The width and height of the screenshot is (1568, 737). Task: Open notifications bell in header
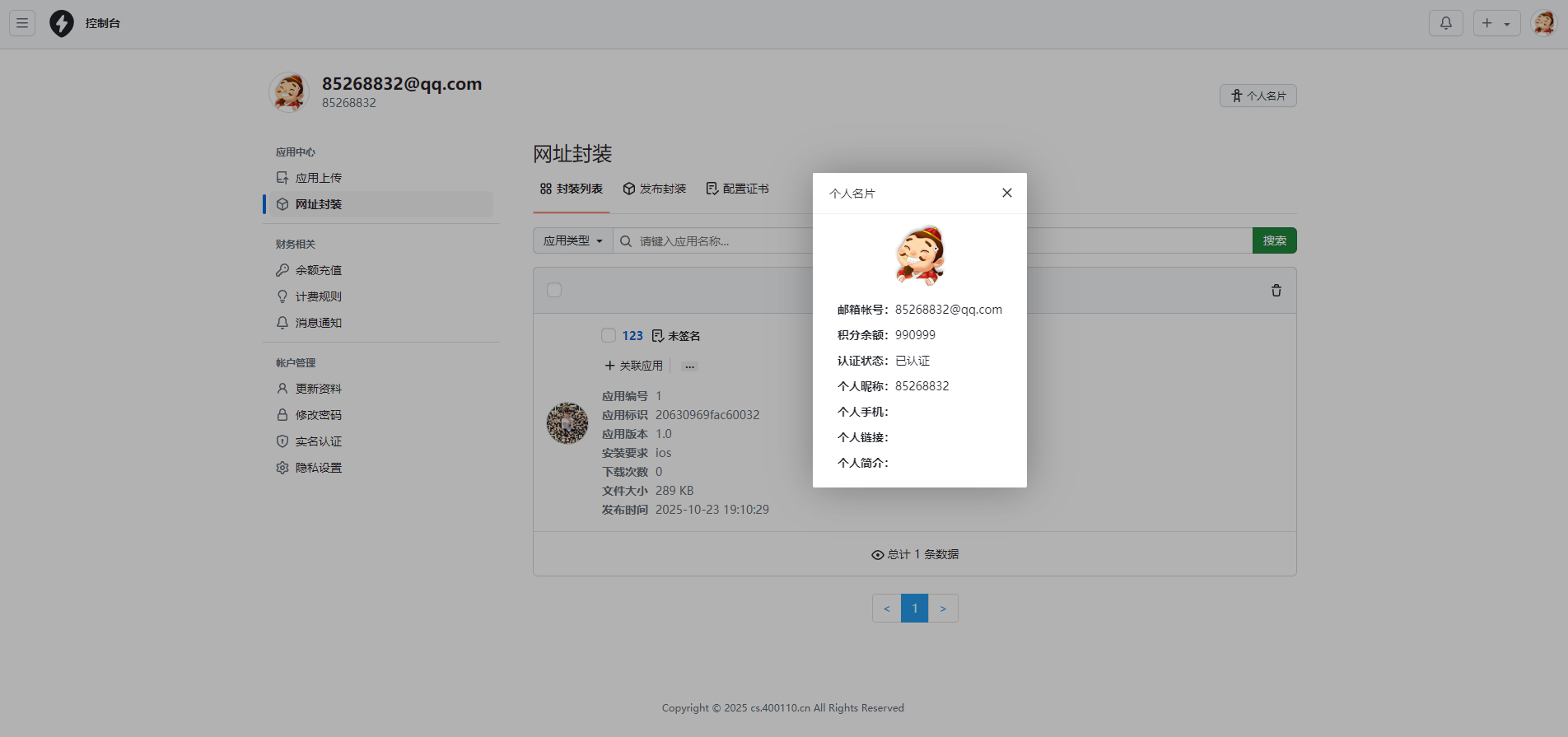[x=1445, y=23]
